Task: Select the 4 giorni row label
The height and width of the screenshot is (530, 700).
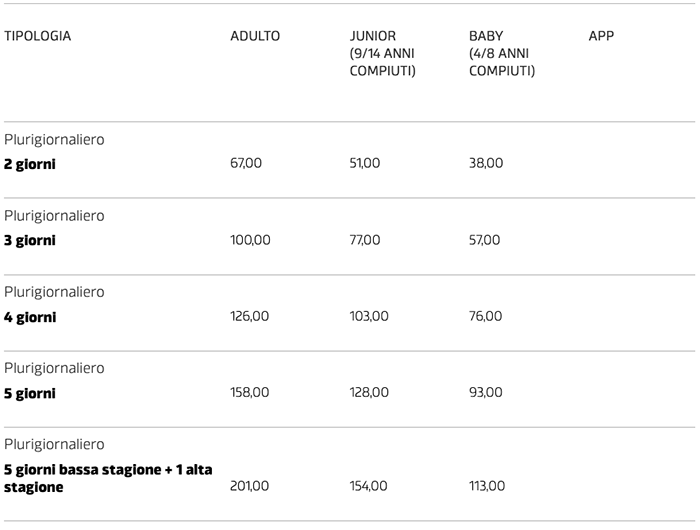Action: 30,316
